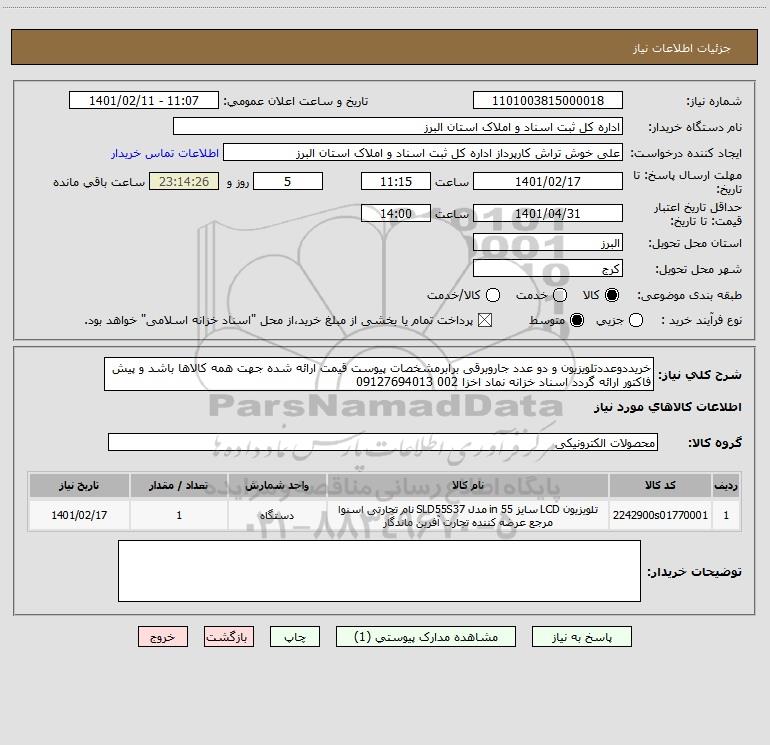Click the گروه کالا field محصولات الکترونیکی
This screenshot has height=745, width=770.
pyautogui.click(x=383, y=442)
